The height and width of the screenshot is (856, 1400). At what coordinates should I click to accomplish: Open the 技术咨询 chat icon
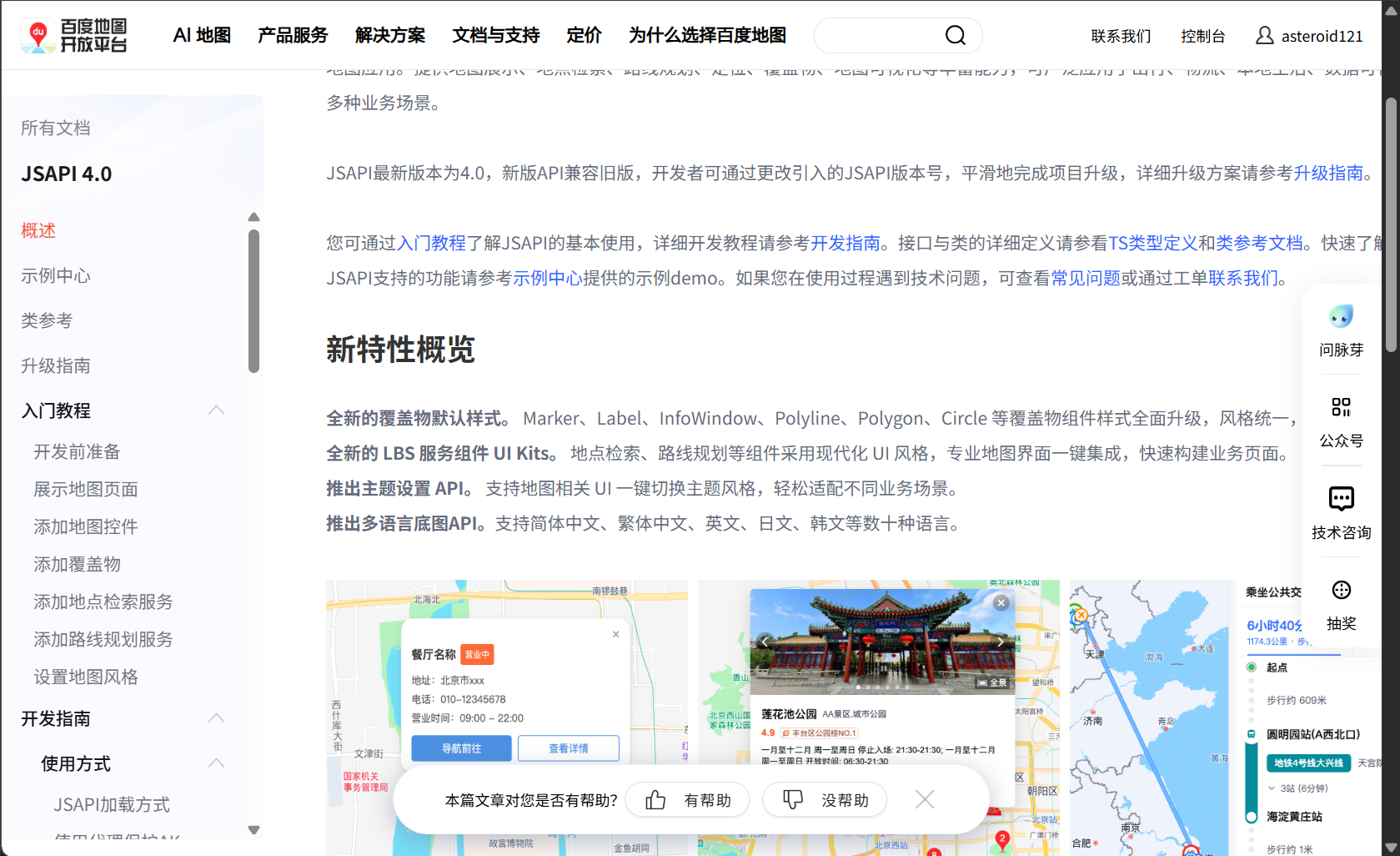1341,499
